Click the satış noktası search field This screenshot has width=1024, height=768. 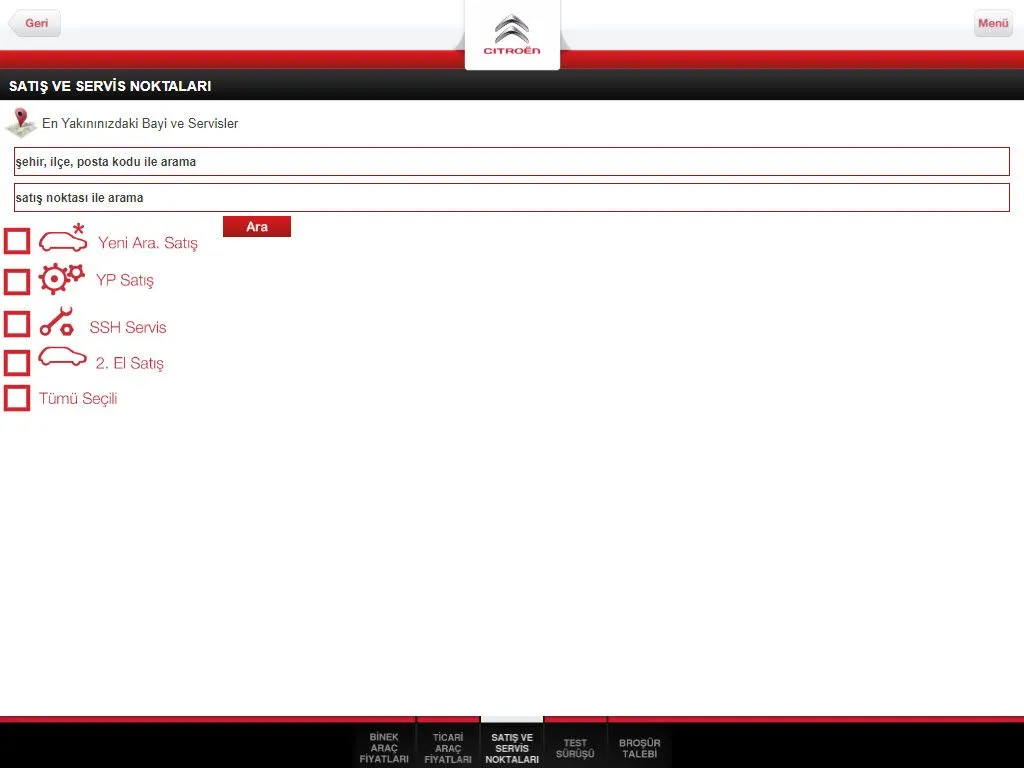(512, 198)
